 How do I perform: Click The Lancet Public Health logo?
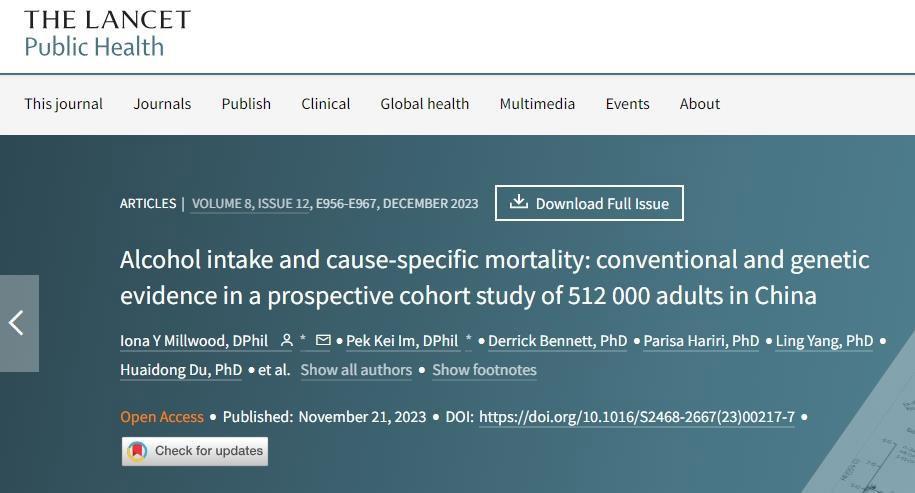click(106, 33)
